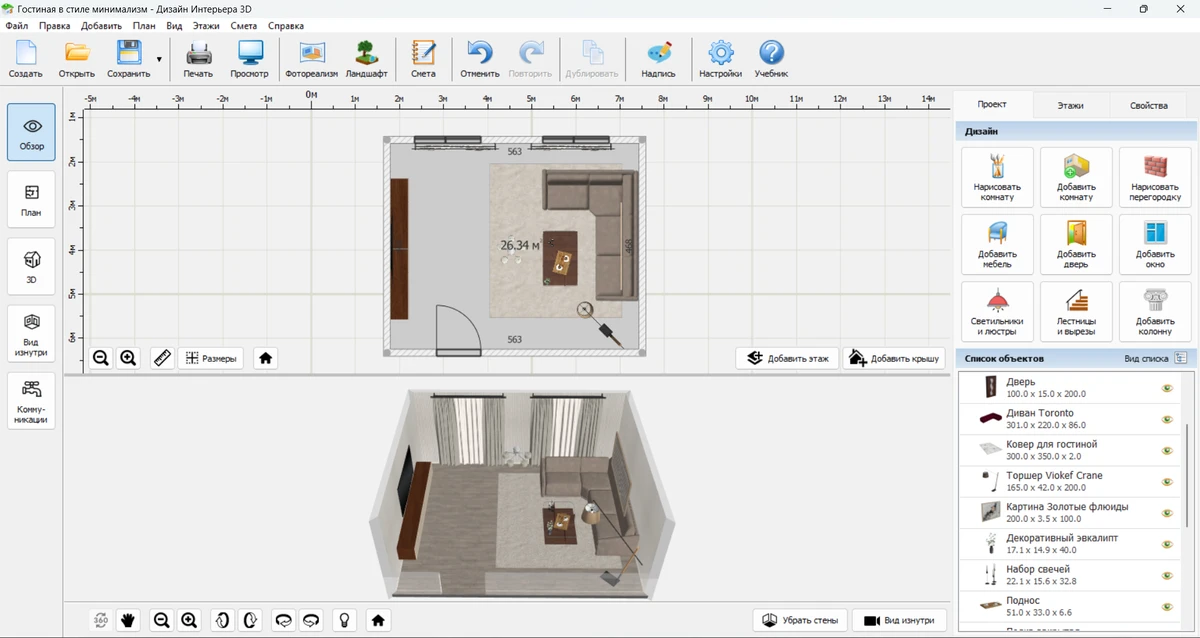Open the Справка menu
Image resolution: width=1200 pixels, height=638 pixels.
pos(286,25)
